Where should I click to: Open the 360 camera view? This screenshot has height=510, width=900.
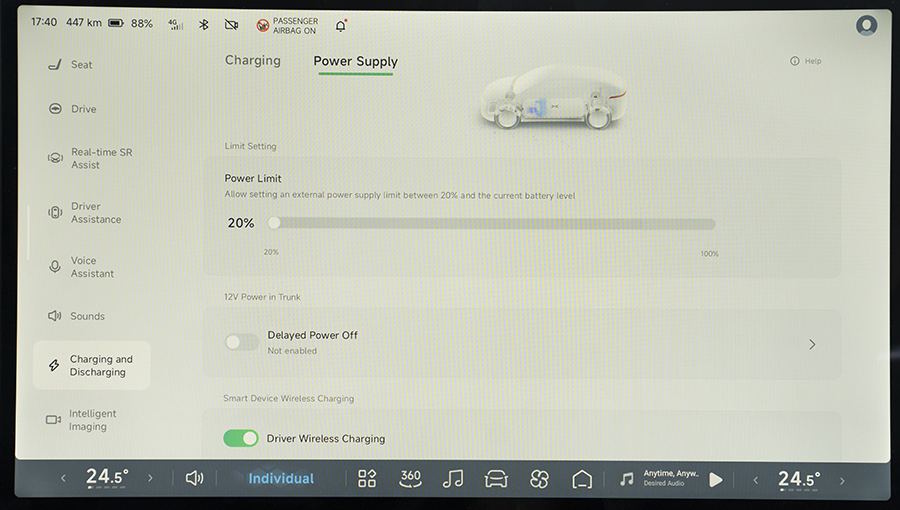(x=410, y=479)
